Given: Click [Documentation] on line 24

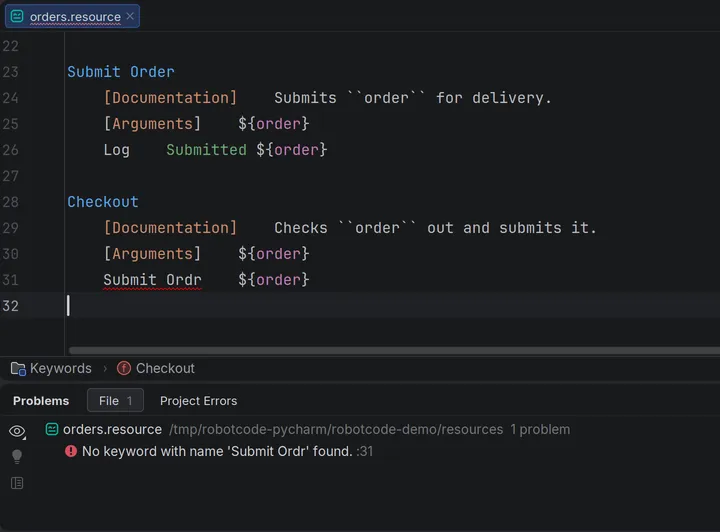Looking at the screenshot, I should (x=170, y=98).
